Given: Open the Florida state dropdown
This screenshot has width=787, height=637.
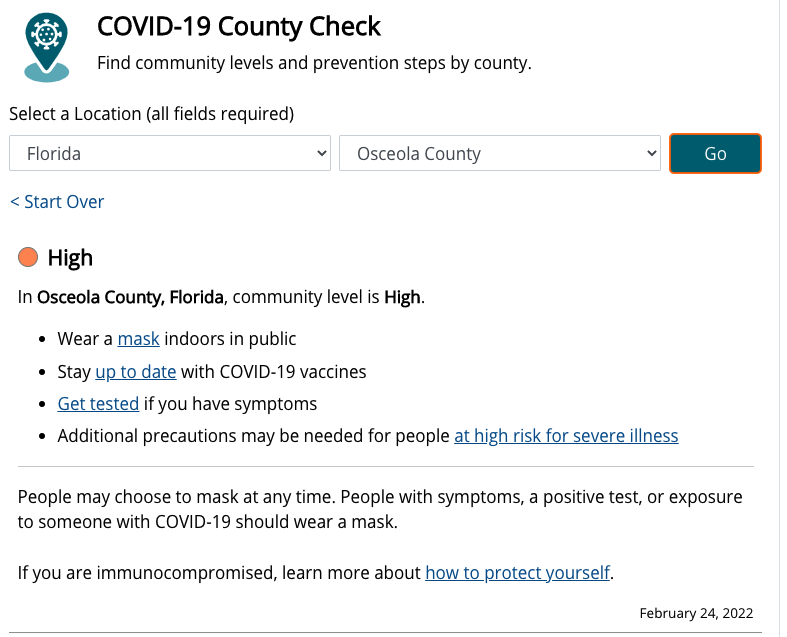Looking at the screenshot, I should [x=169, y=154].
